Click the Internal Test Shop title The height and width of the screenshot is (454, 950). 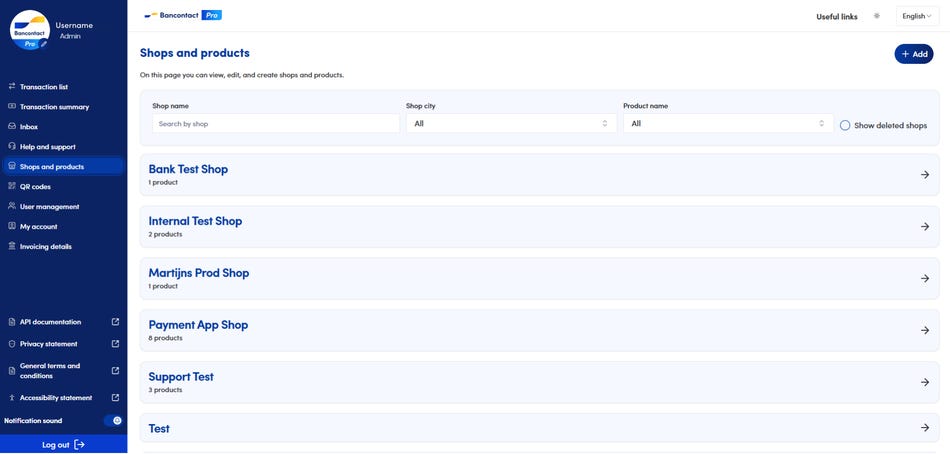[195, 221]
